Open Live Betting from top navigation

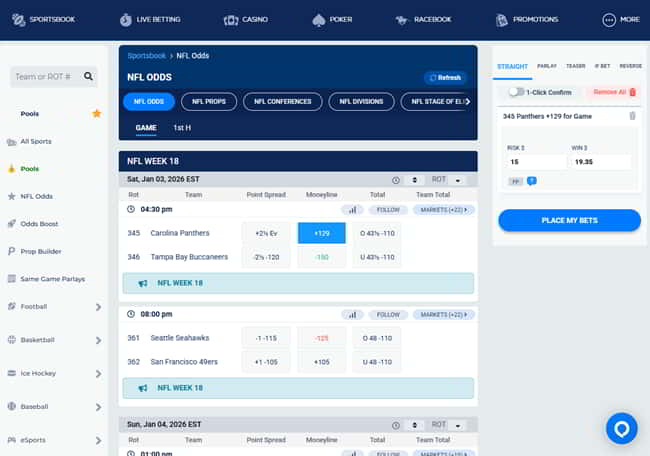click(150, 19)
